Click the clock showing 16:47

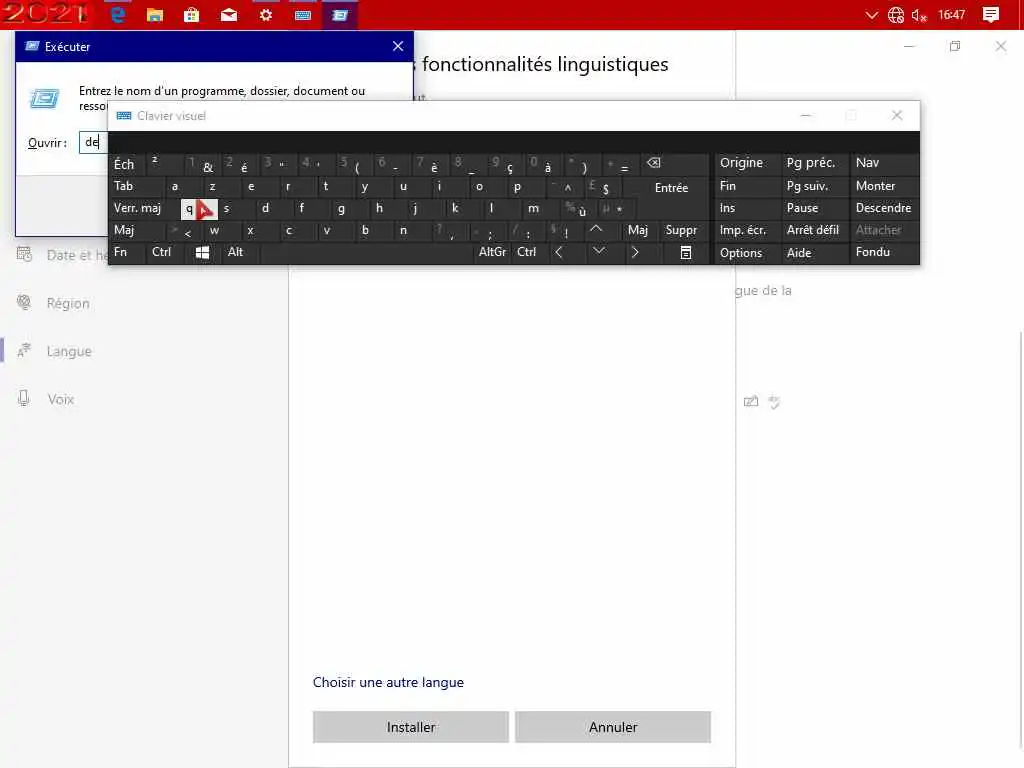coord(952,15)
